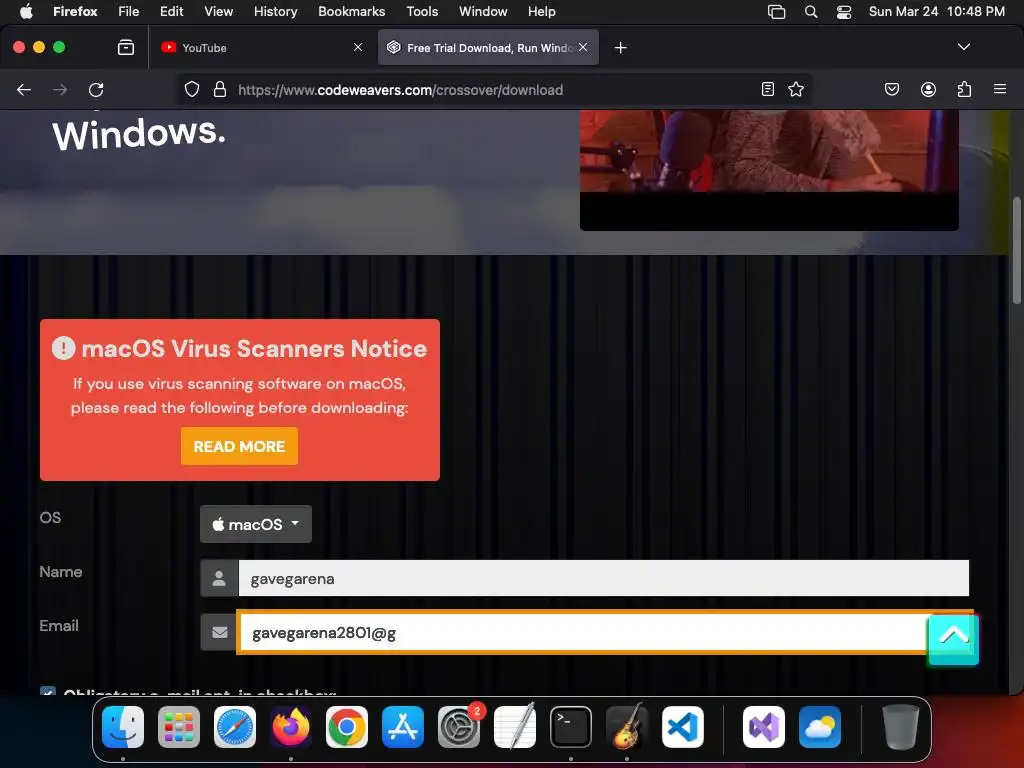Image resolution: width=1024 pixels, height=768 pixels.
Task: Open the Pocket save icon
Action: pyautogui.click(x=891, y=89)
